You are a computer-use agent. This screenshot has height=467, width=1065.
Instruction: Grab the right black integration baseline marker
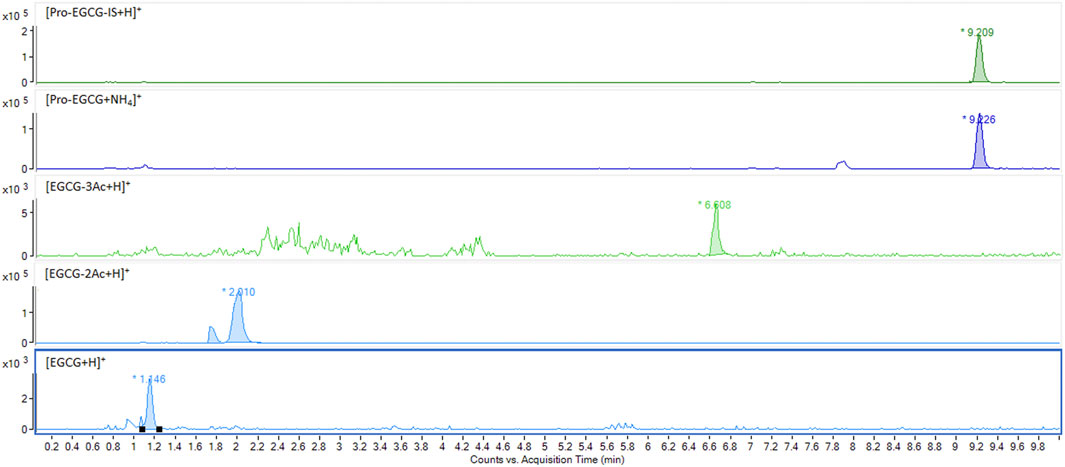click(x=159, y=429)
